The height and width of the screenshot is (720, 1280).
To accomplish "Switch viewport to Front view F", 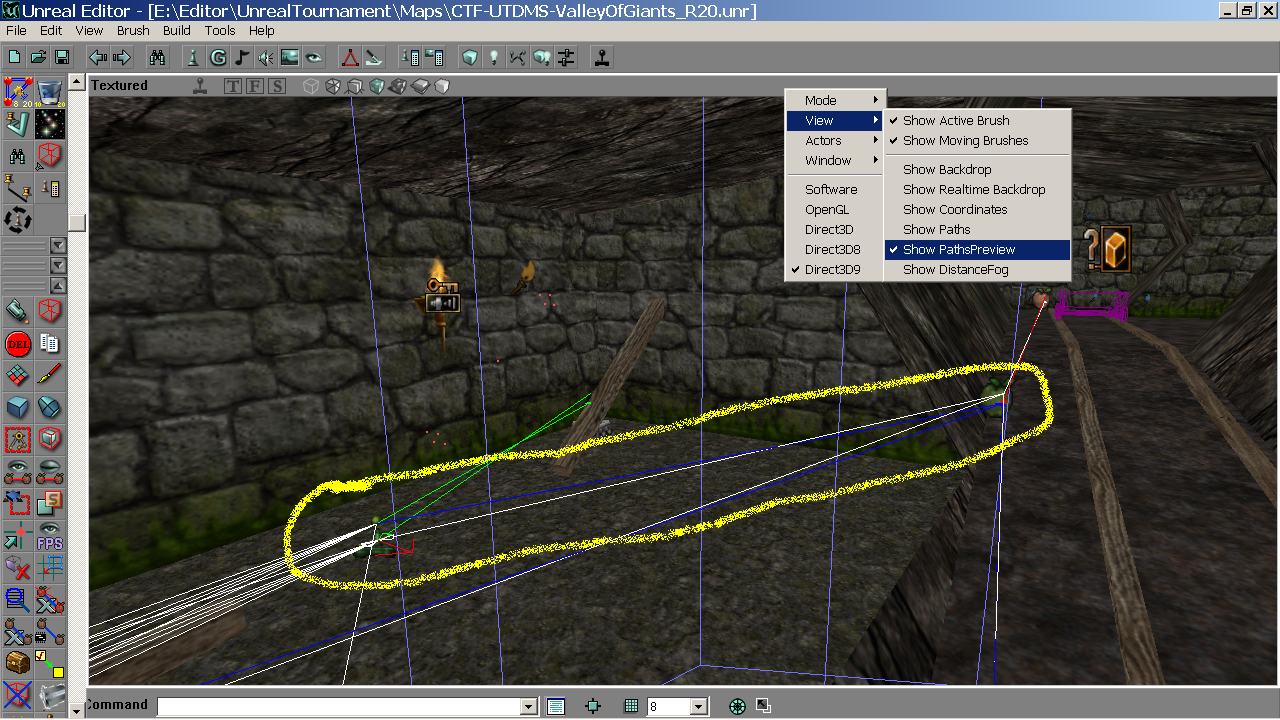I will [x=255, y=86].
